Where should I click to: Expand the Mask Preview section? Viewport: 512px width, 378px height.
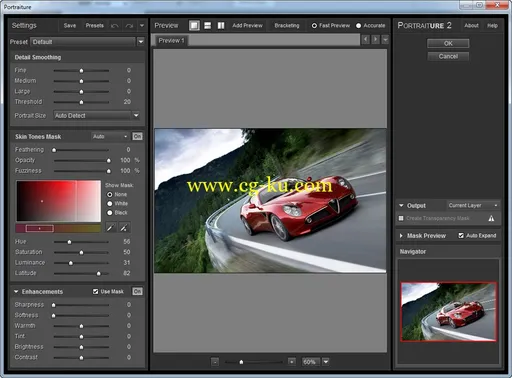click(401, 236)
